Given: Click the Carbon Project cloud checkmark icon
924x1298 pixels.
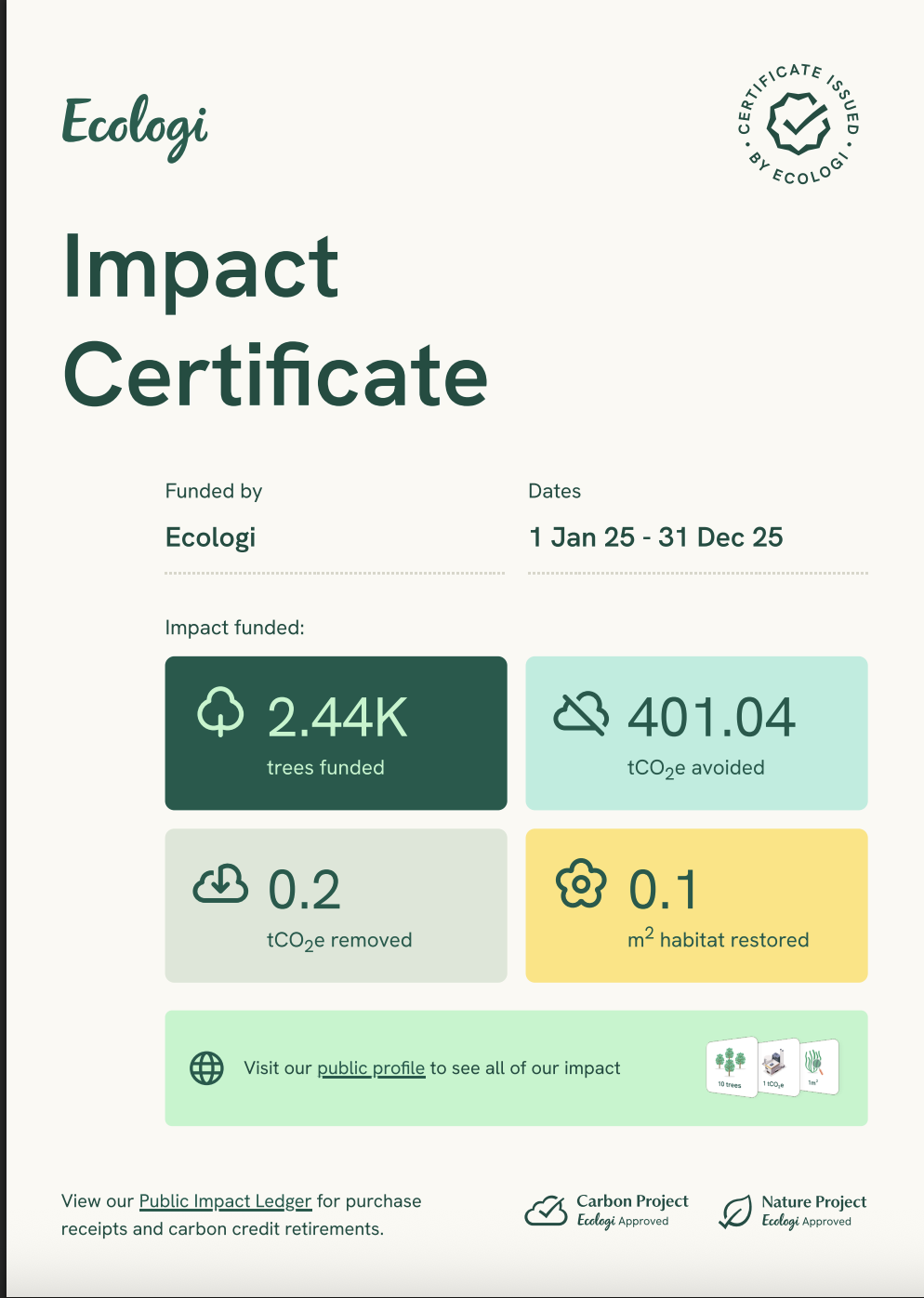Looking at the screenshot, I should pyautogui.click(x=546, y=1212).
